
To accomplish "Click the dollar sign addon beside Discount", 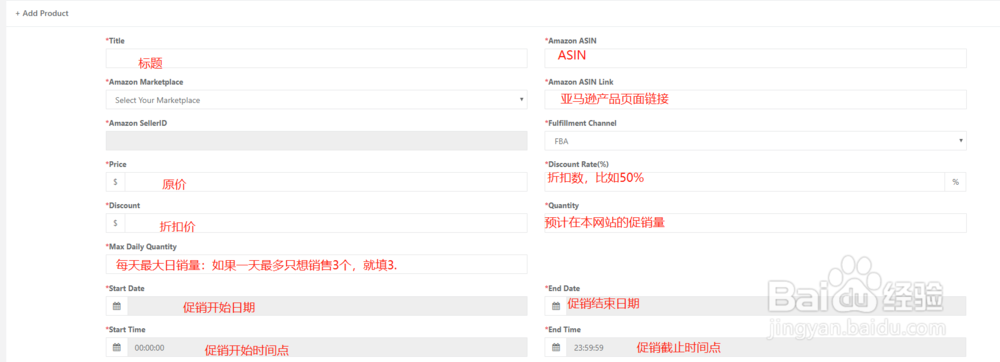I will (x=115, y=223).
